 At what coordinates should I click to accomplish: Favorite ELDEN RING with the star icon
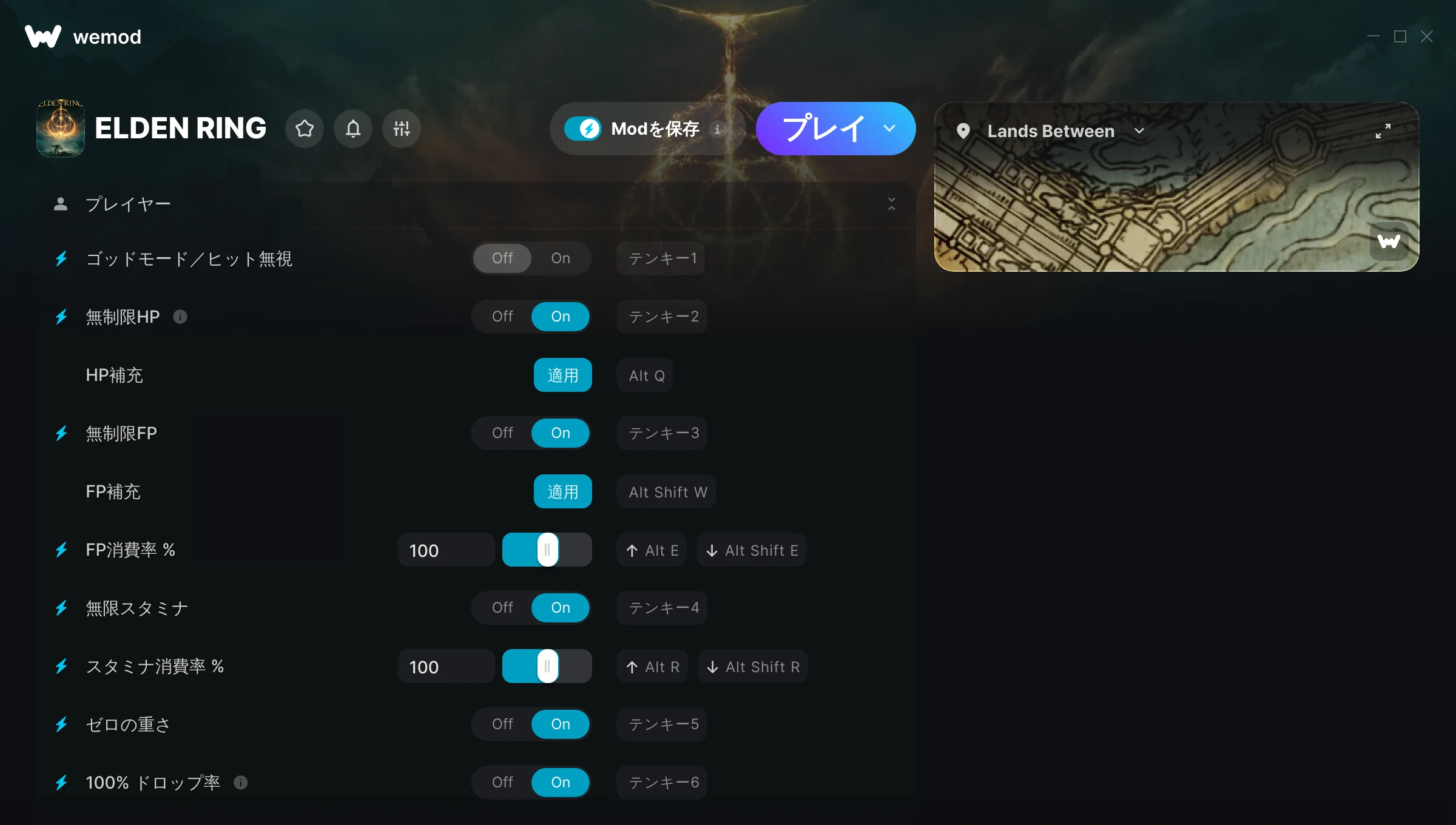click(305, 129)
